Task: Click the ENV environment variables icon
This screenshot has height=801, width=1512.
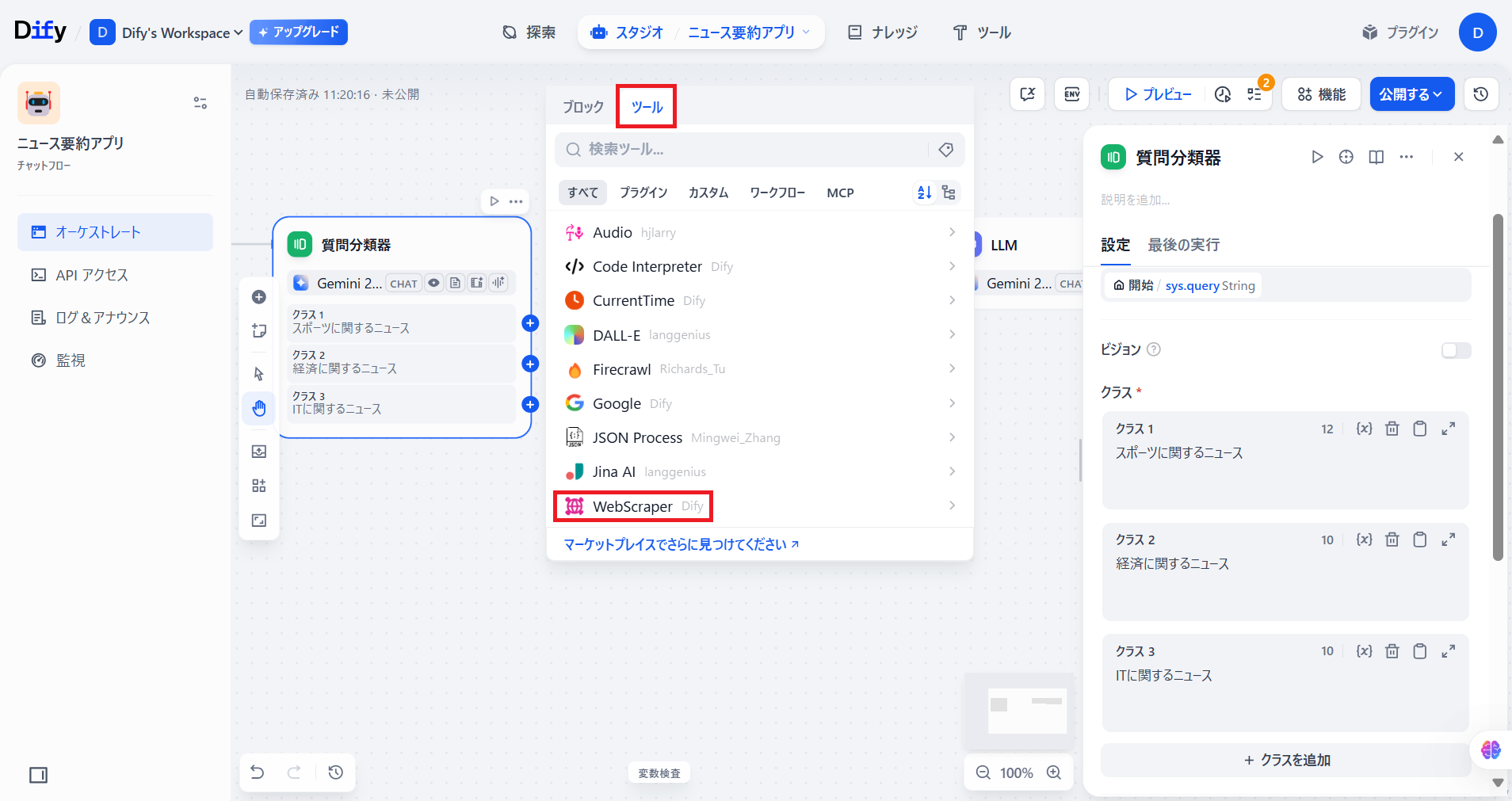Action: (x=1071, y=94)
